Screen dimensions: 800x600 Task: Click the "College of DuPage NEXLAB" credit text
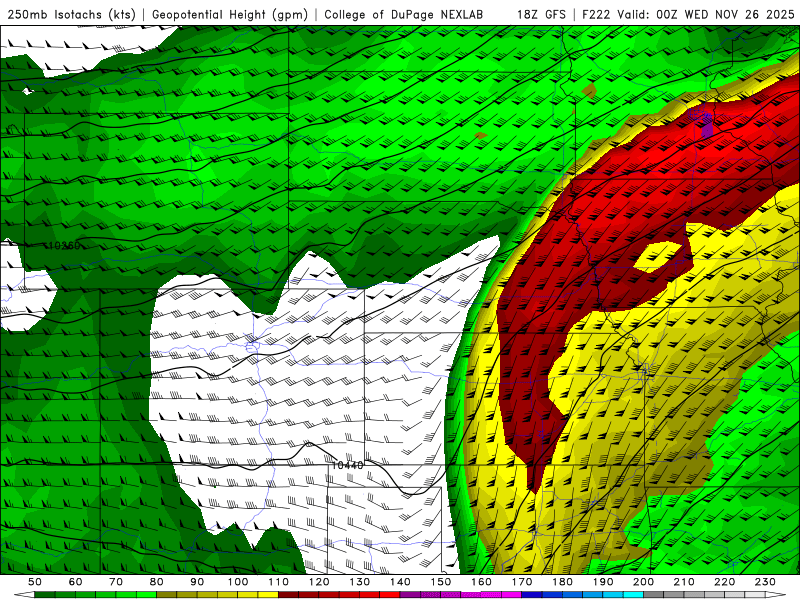click(404, 14)
